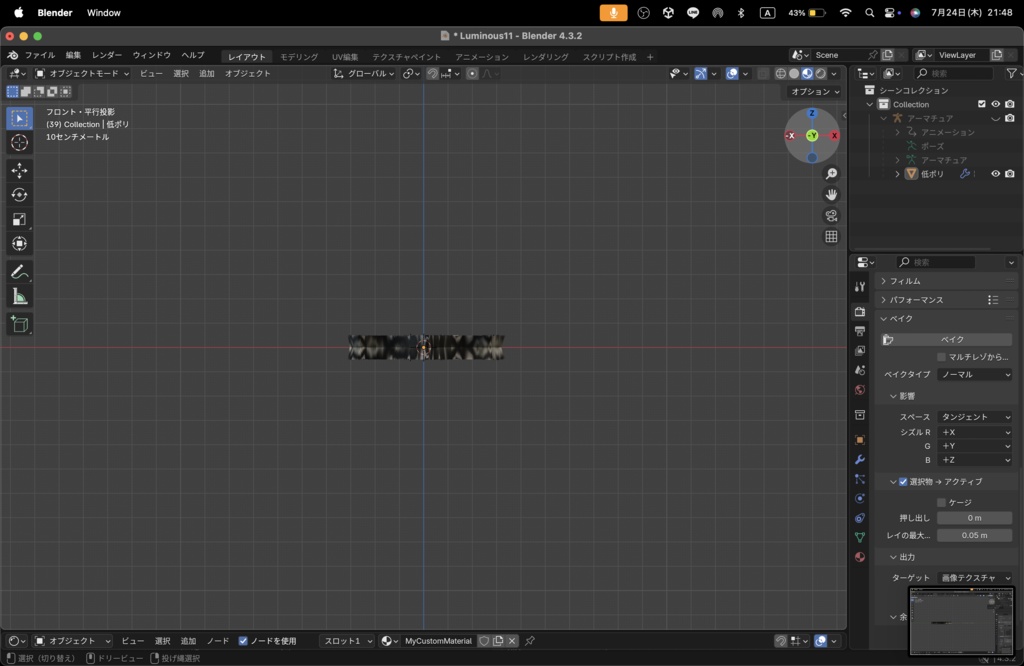Open the オプション button in viewport

click(814, 92)
